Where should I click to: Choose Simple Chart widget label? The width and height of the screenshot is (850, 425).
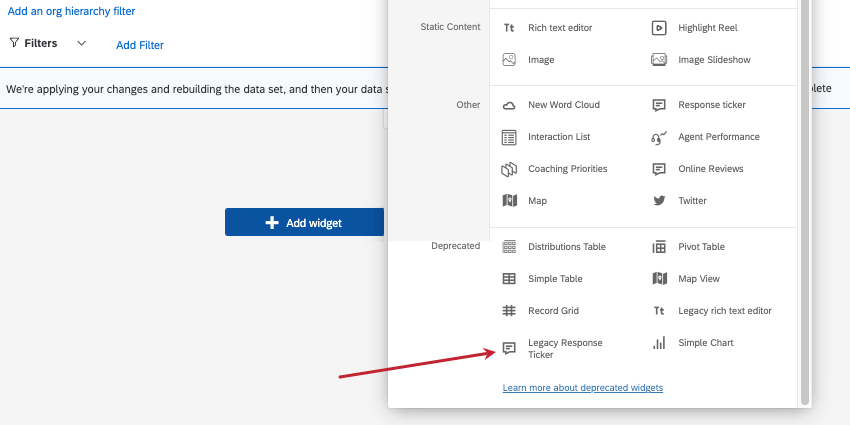click(705, 343)
